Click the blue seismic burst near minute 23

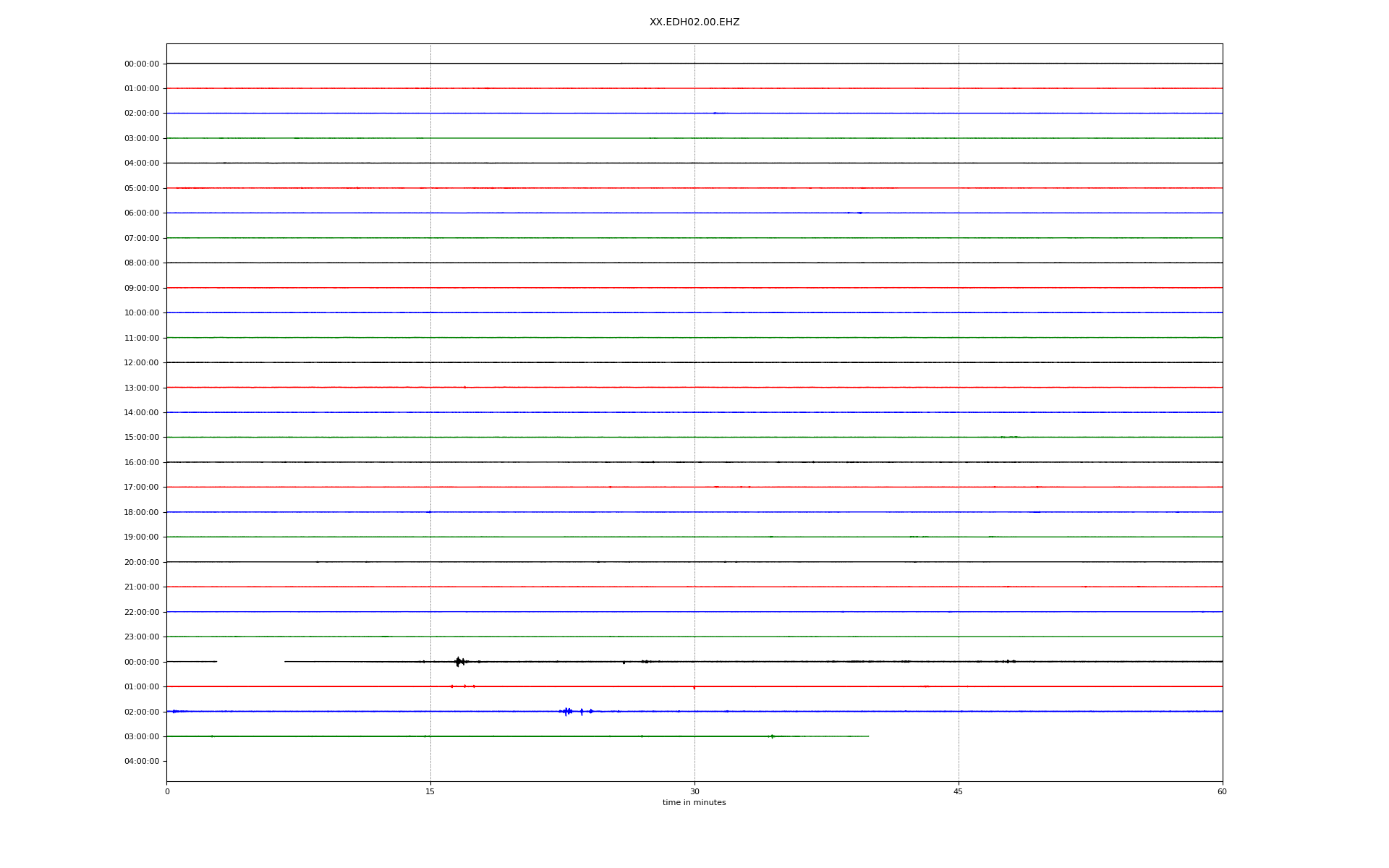(x=566, y=711)
